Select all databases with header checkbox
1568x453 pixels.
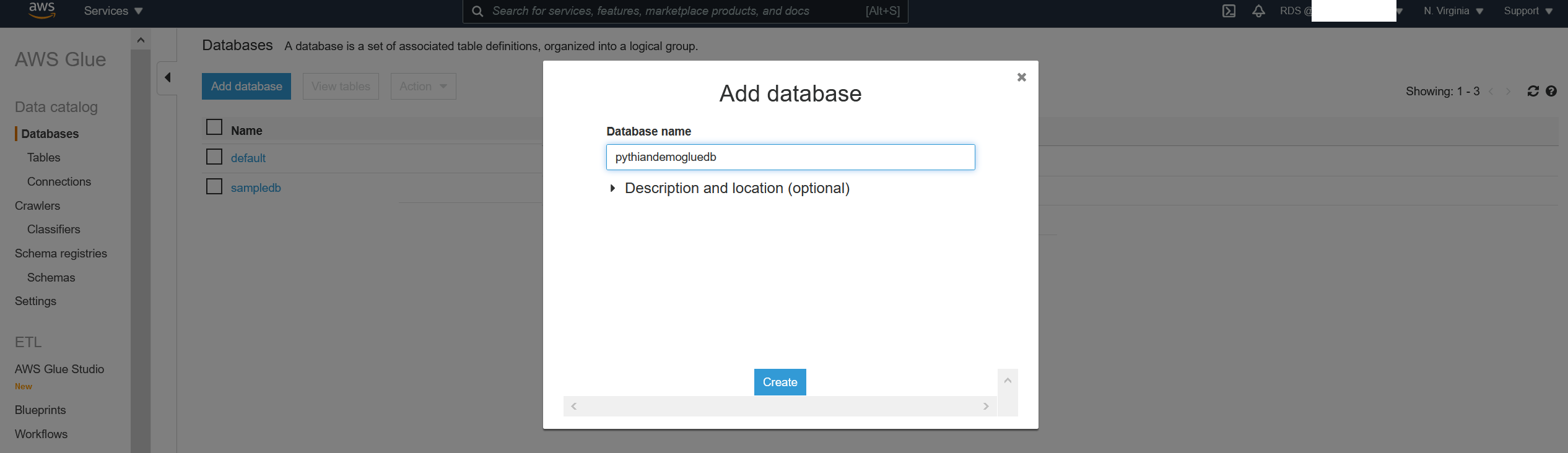coord(214,127)
